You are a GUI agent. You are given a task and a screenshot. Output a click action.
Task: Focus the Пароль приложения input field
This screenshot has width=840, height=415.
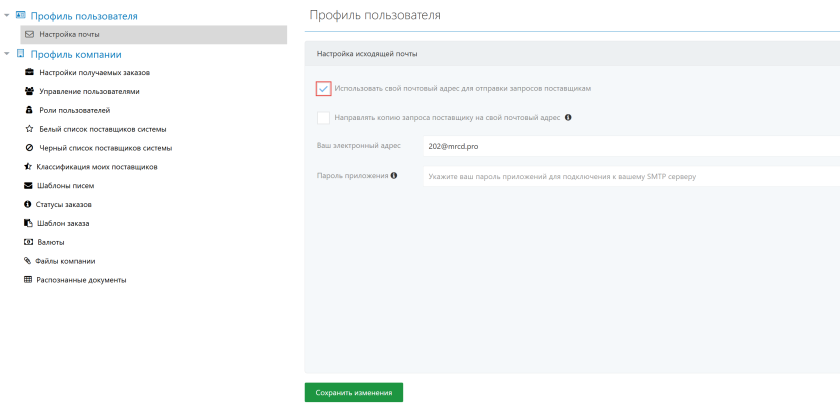point(632,176)
